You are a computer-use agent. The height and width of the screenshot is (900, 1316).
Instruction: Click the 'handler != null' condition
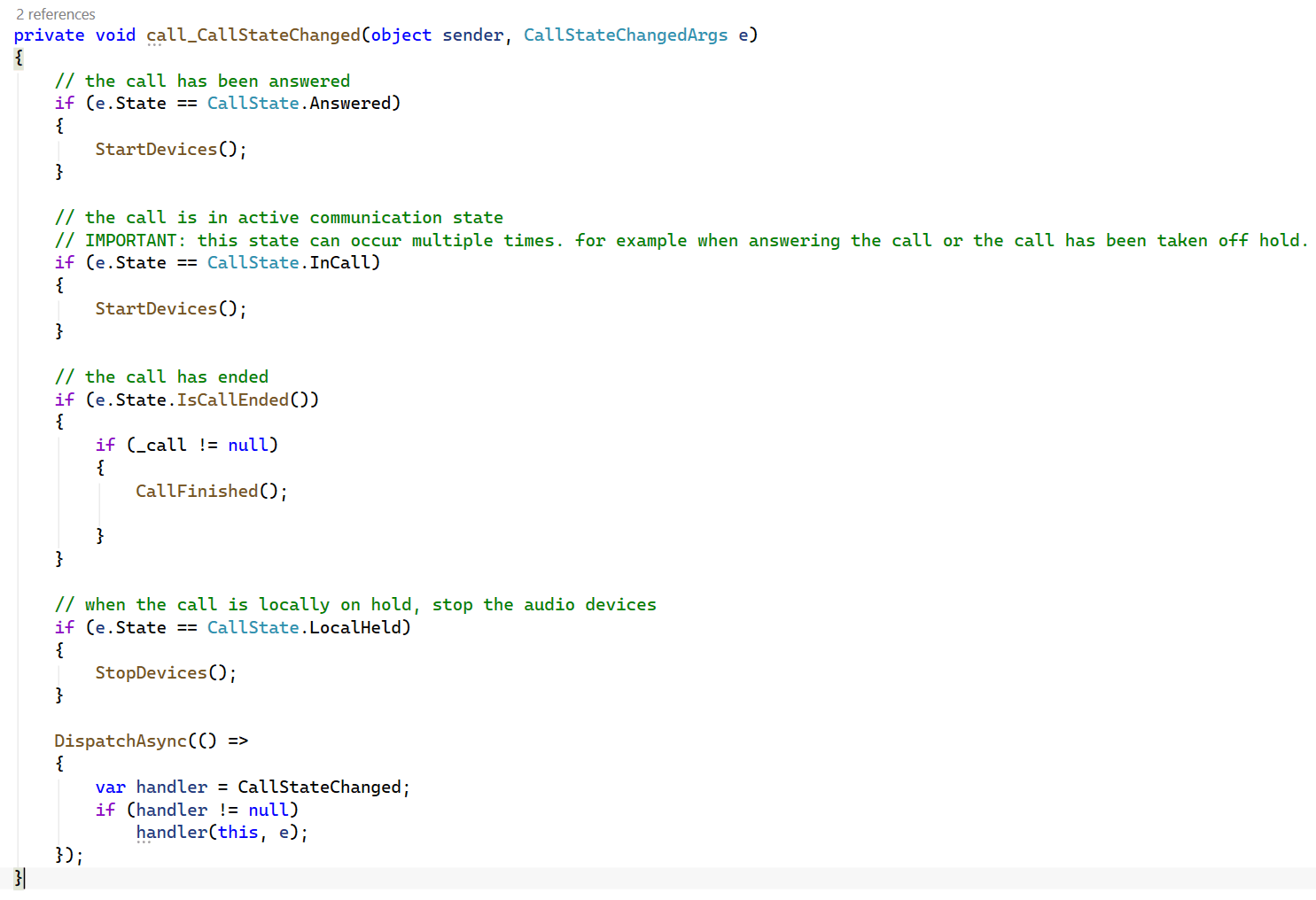point(212,810)
